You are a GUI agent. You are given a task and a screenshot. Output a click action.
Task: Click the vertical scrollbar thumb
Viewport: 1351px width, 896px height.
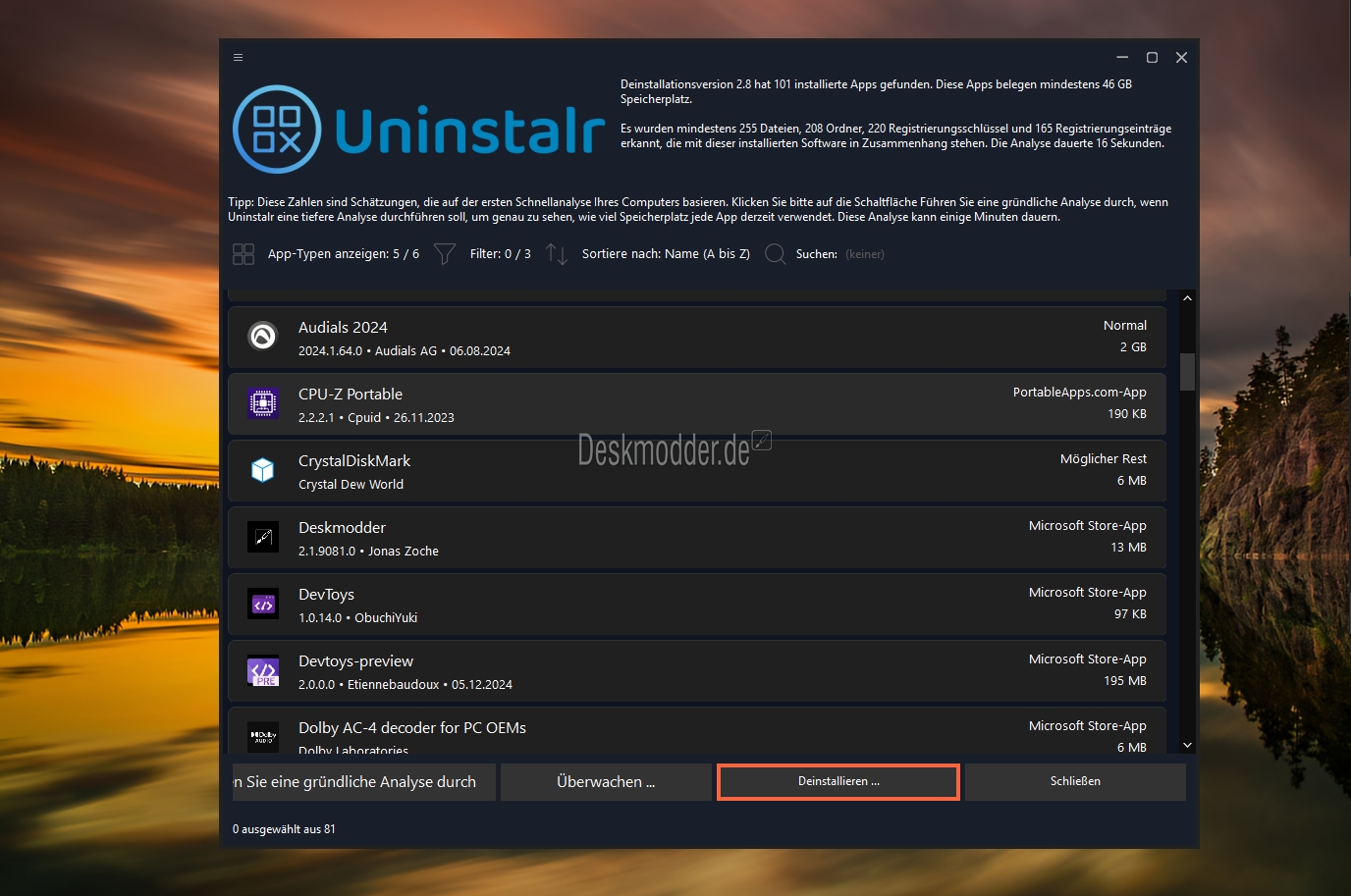click(x=1187, y=372)
